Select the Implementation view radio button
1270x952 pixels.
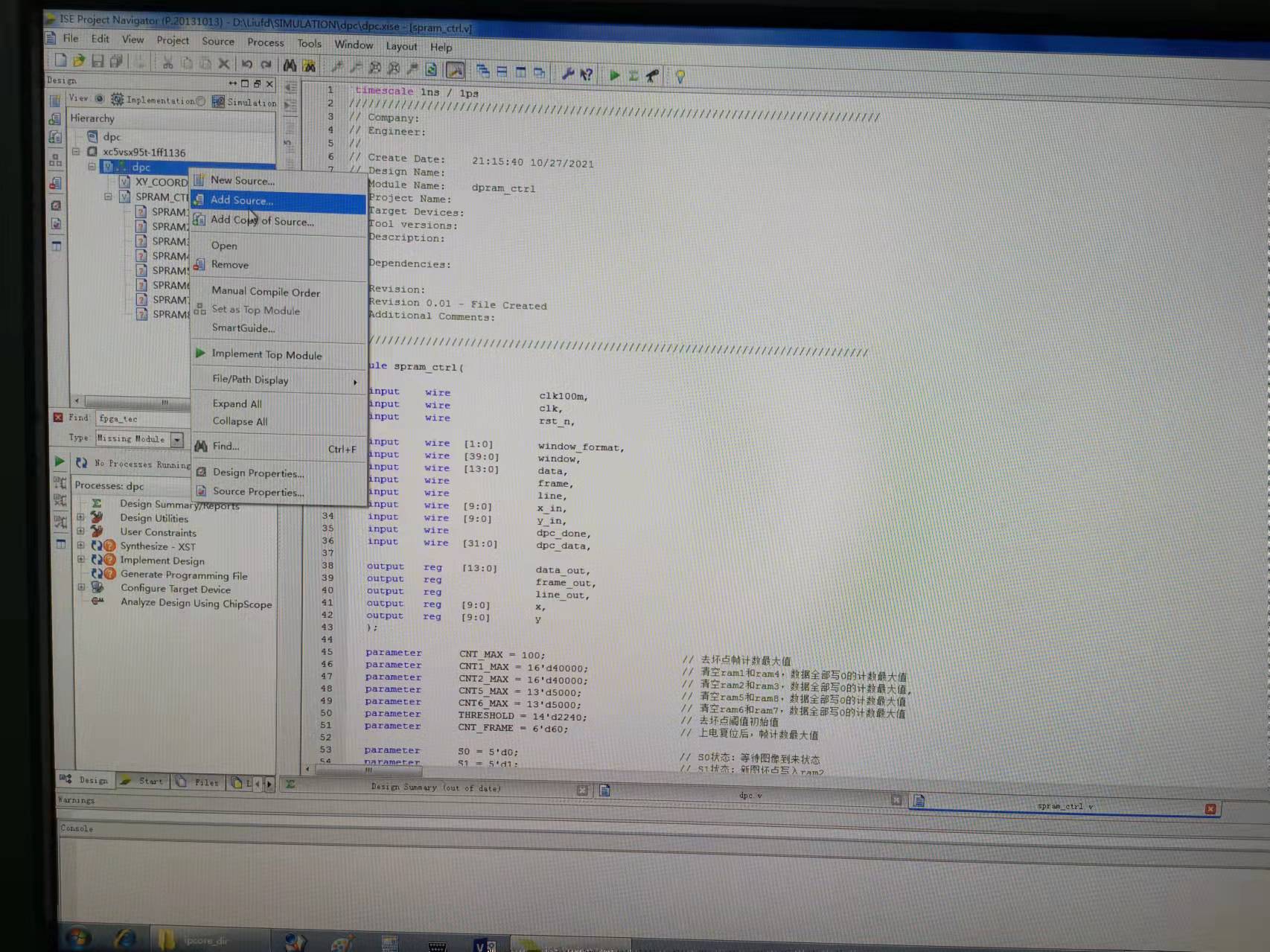pyautogui.click(x=100, y=99)
